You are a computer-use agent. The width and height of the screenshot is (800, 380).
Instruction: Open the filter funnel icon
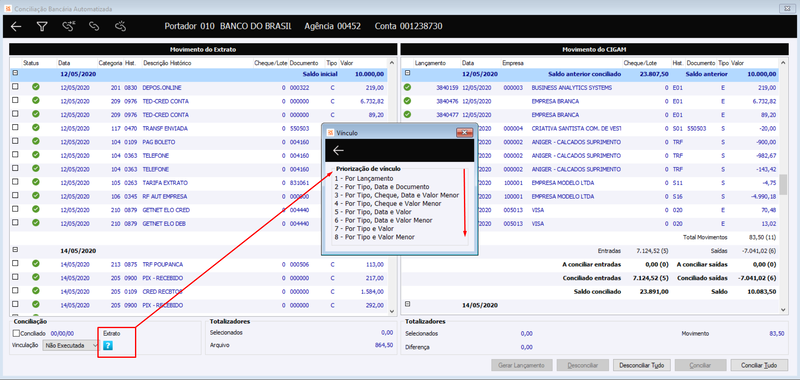pyautogui.click(x=42, y=27)
